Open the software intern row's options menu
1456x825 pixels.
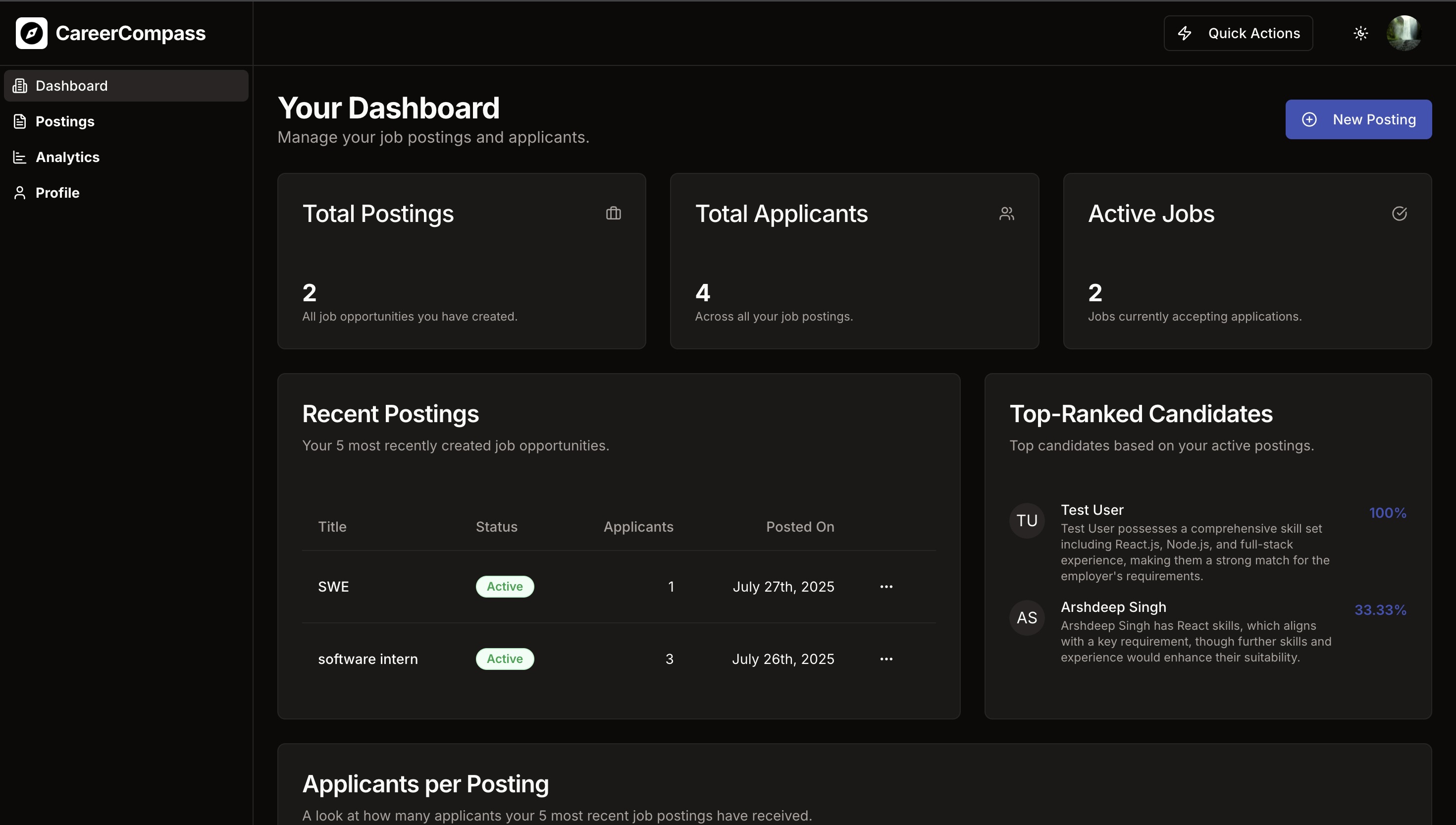(886, 659)
